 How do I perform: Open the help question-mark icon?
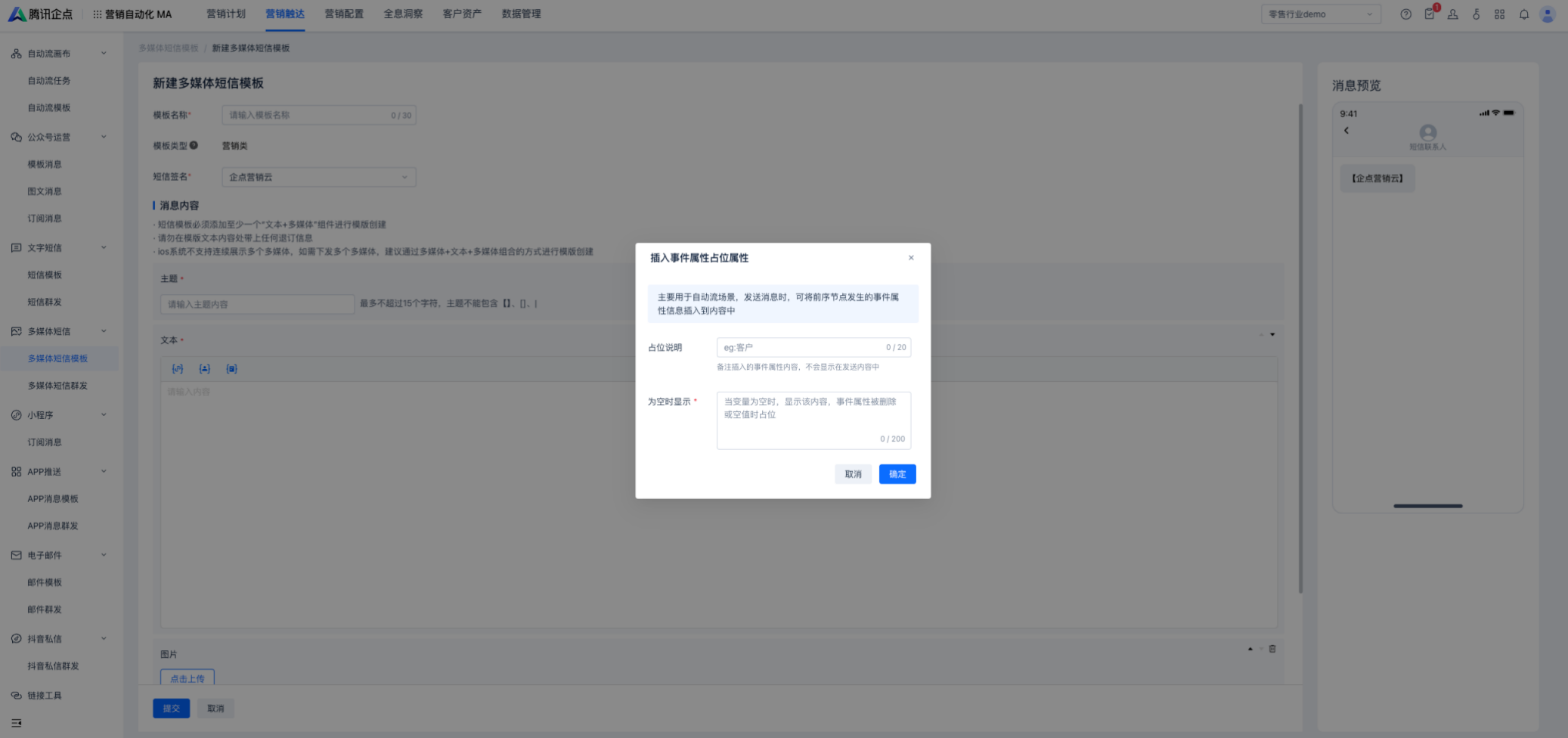1405,14
